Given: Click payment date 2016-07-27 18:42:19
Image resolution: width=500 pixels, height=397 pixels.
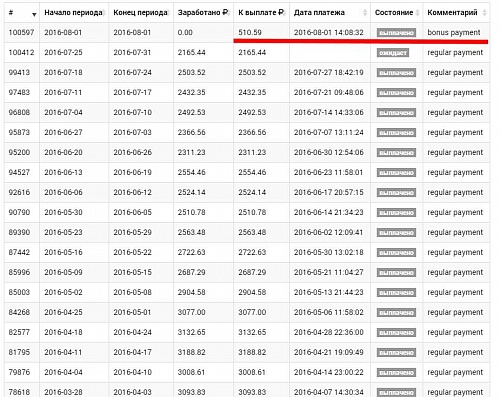Looking at the screenshot, I should pyautogui.click(x=328, y=72).
